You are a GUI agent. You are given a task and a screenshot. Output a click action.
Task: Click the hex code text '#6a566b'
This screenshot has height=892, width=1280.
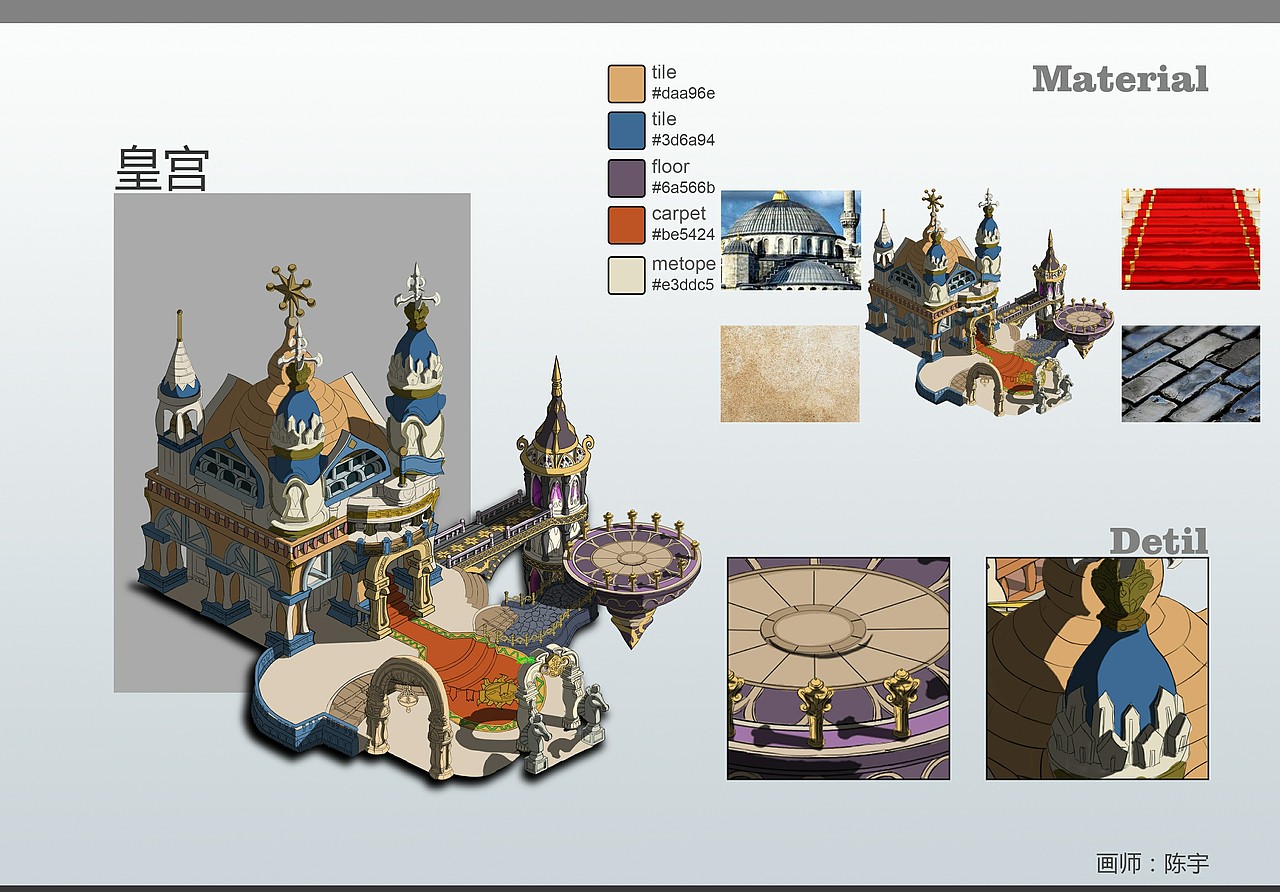coord(683,188)
